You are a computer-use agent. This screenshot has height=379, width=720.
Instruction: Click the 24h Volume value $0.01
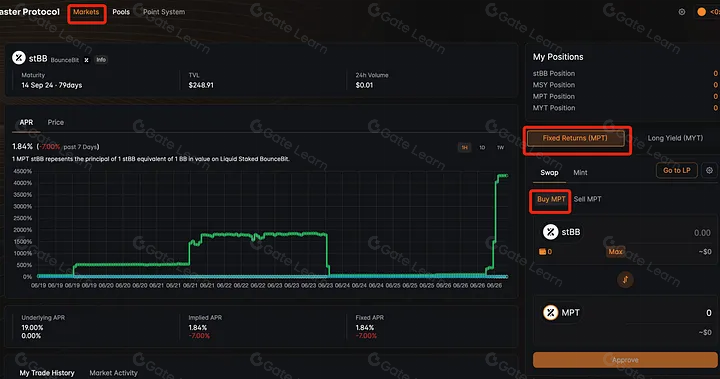pos(364,85)
